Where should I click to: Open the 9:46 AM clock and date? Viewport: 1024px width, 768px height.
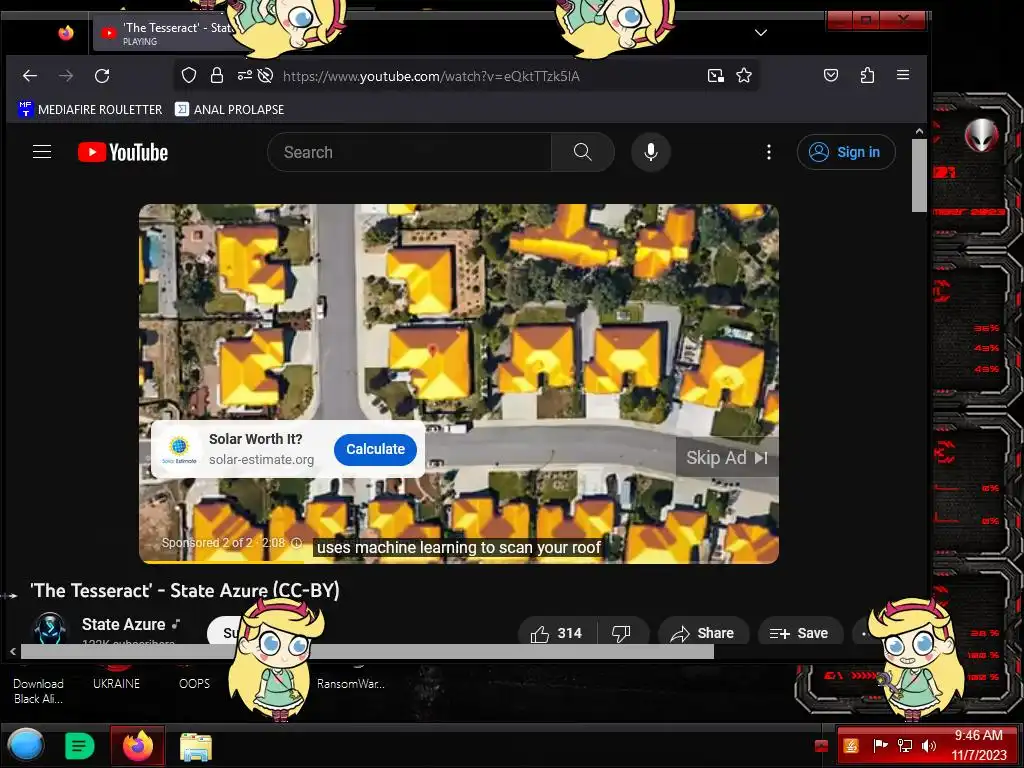tap(978, 745)
